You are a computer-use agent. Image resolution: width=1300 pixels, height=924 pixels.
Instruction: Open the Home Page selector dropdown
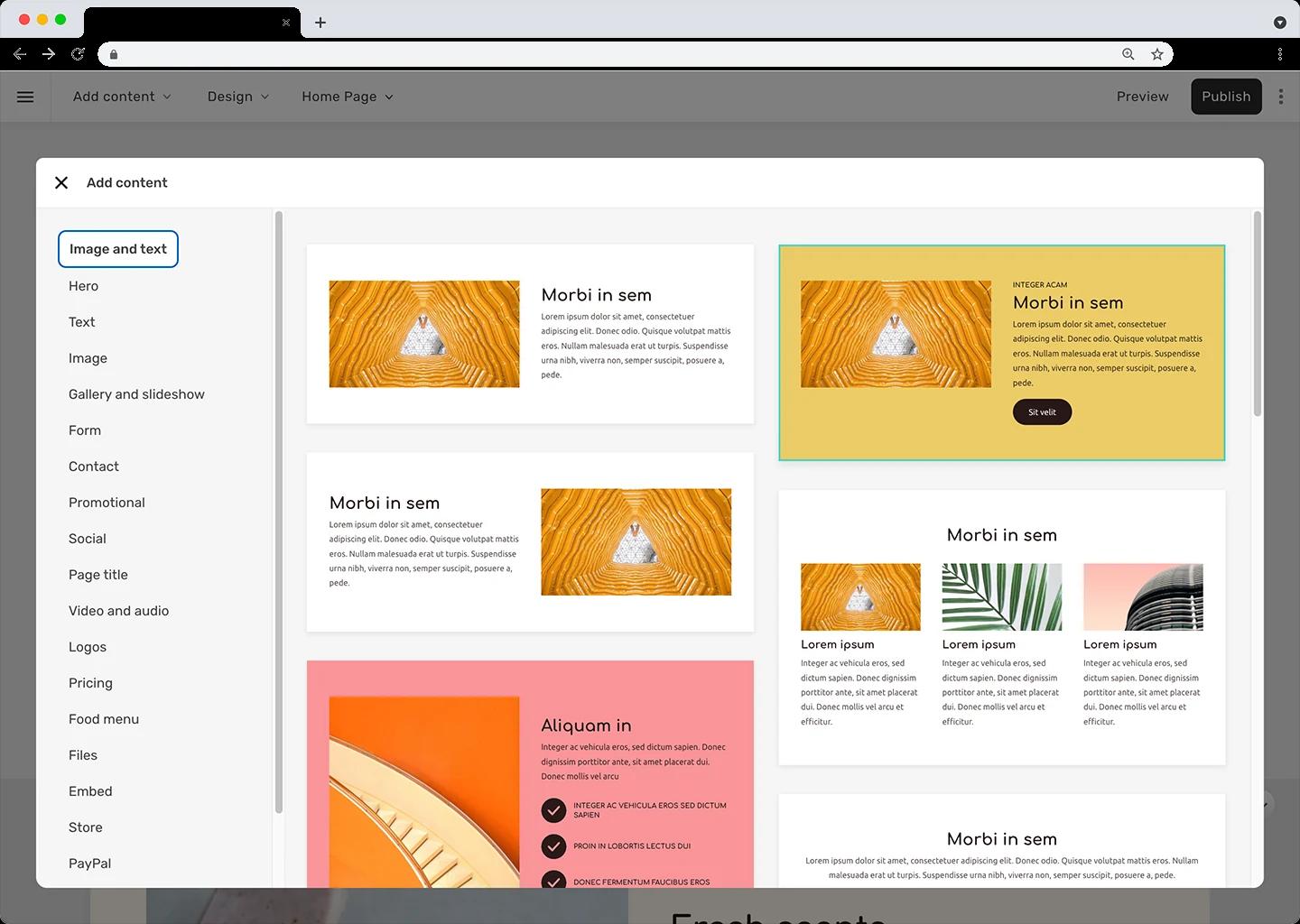pyautogui.click(x=348, y=97)
